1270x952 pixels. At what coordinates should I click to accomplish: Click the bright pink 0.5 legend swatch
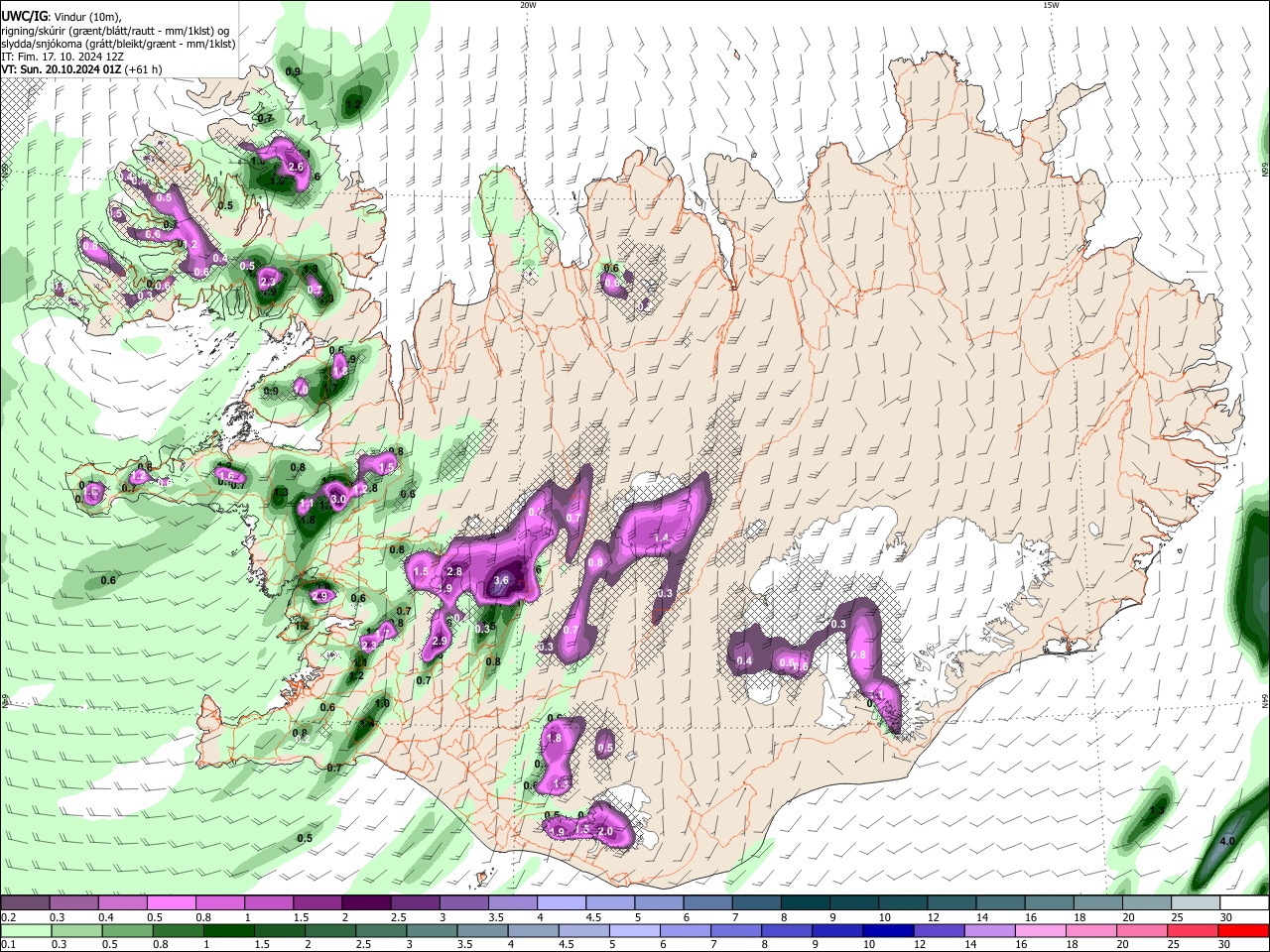point(171,903)
